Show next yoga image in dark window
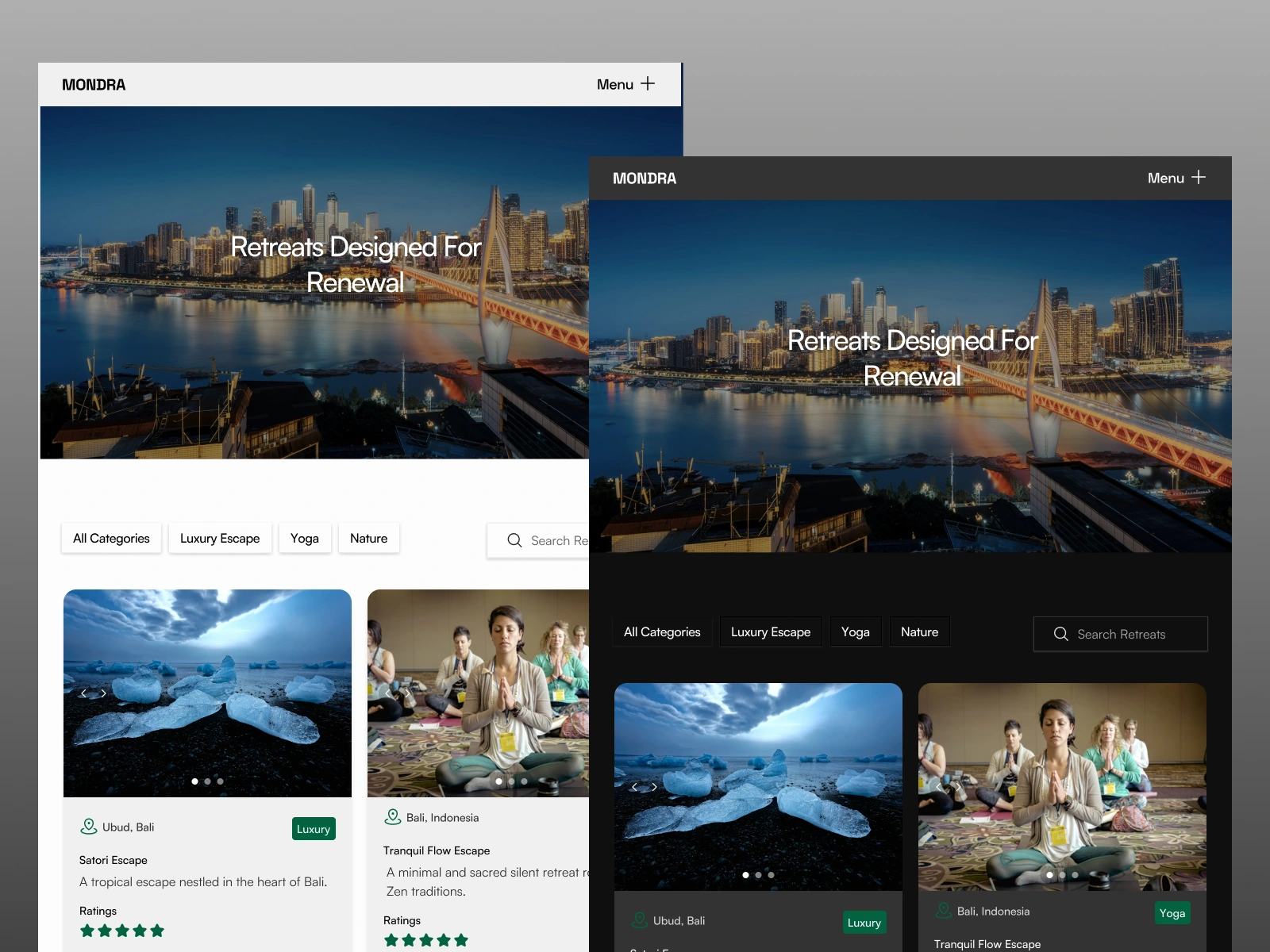Viewport: 1270px width, 952px height. (x=958, y=787)
